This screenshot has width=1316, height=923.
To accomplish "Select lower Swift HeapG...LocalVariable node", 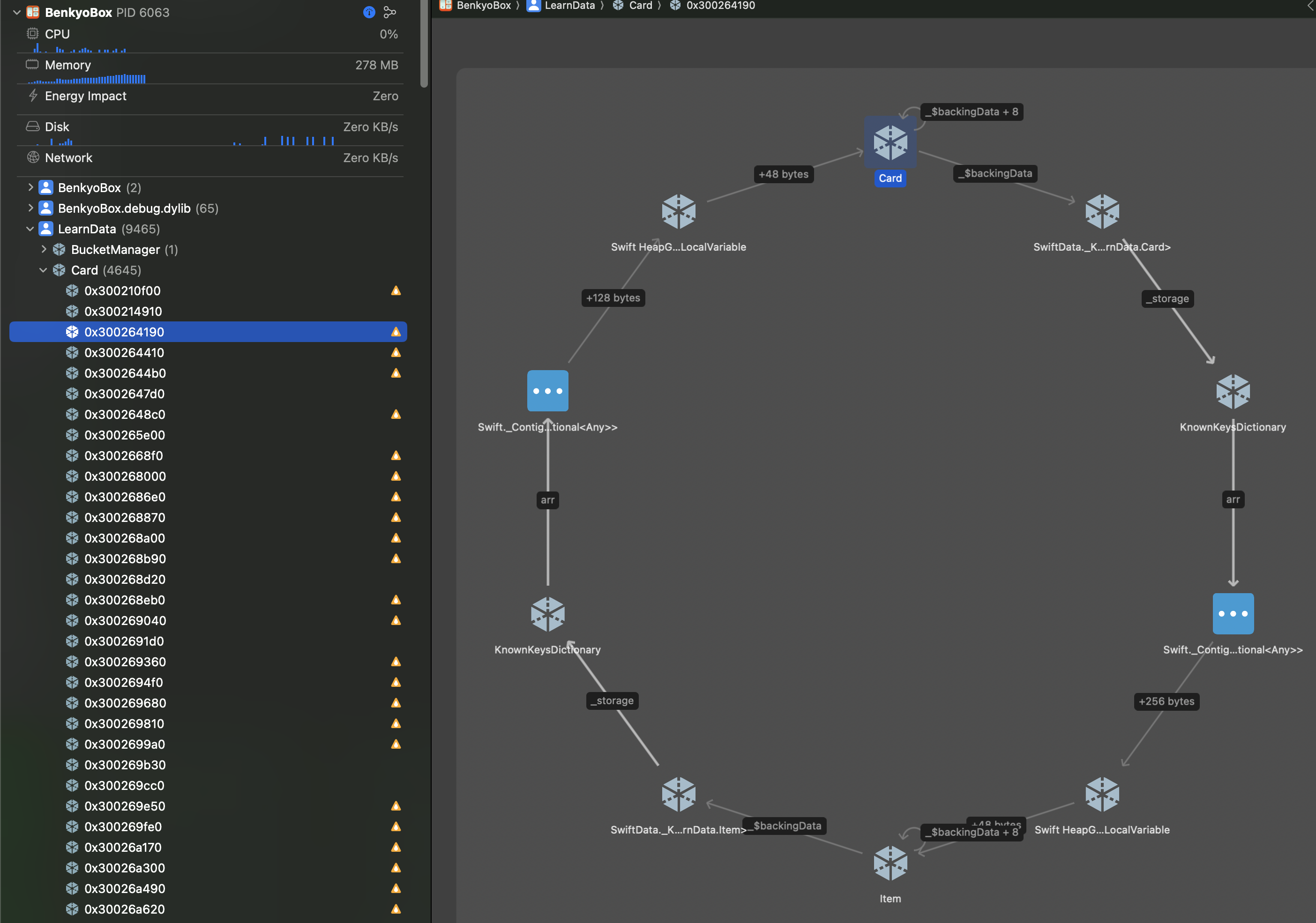I will coord(1102,794).
